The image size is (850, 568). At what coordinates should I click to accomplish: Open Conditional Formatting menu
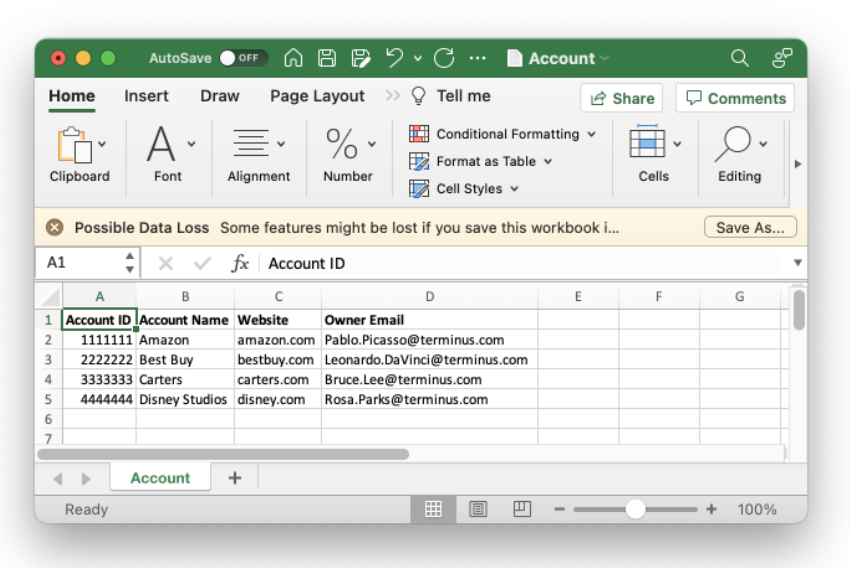tap(503, 134)
